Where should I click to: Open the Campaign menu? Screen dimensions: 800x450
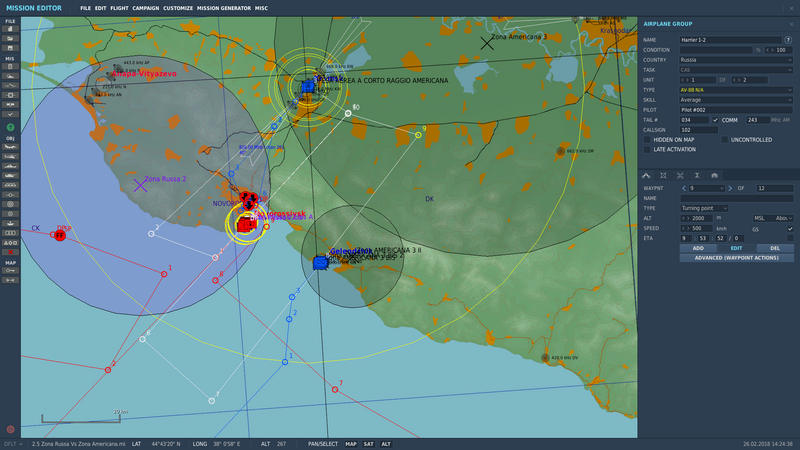[145, 7]
